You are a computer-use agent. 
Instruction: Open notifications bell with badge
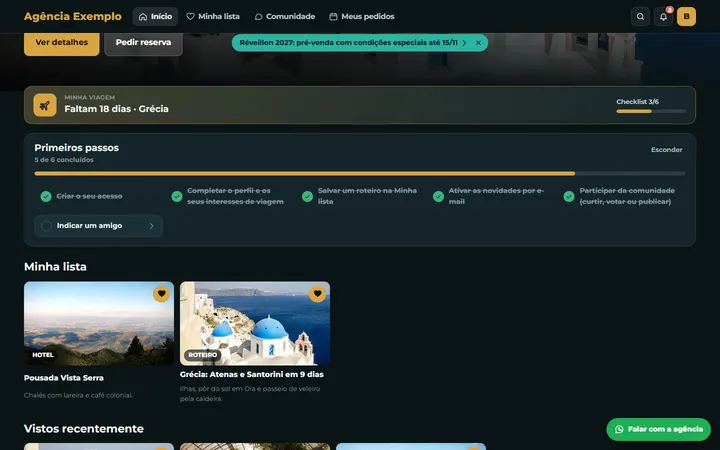click(664, 17)
